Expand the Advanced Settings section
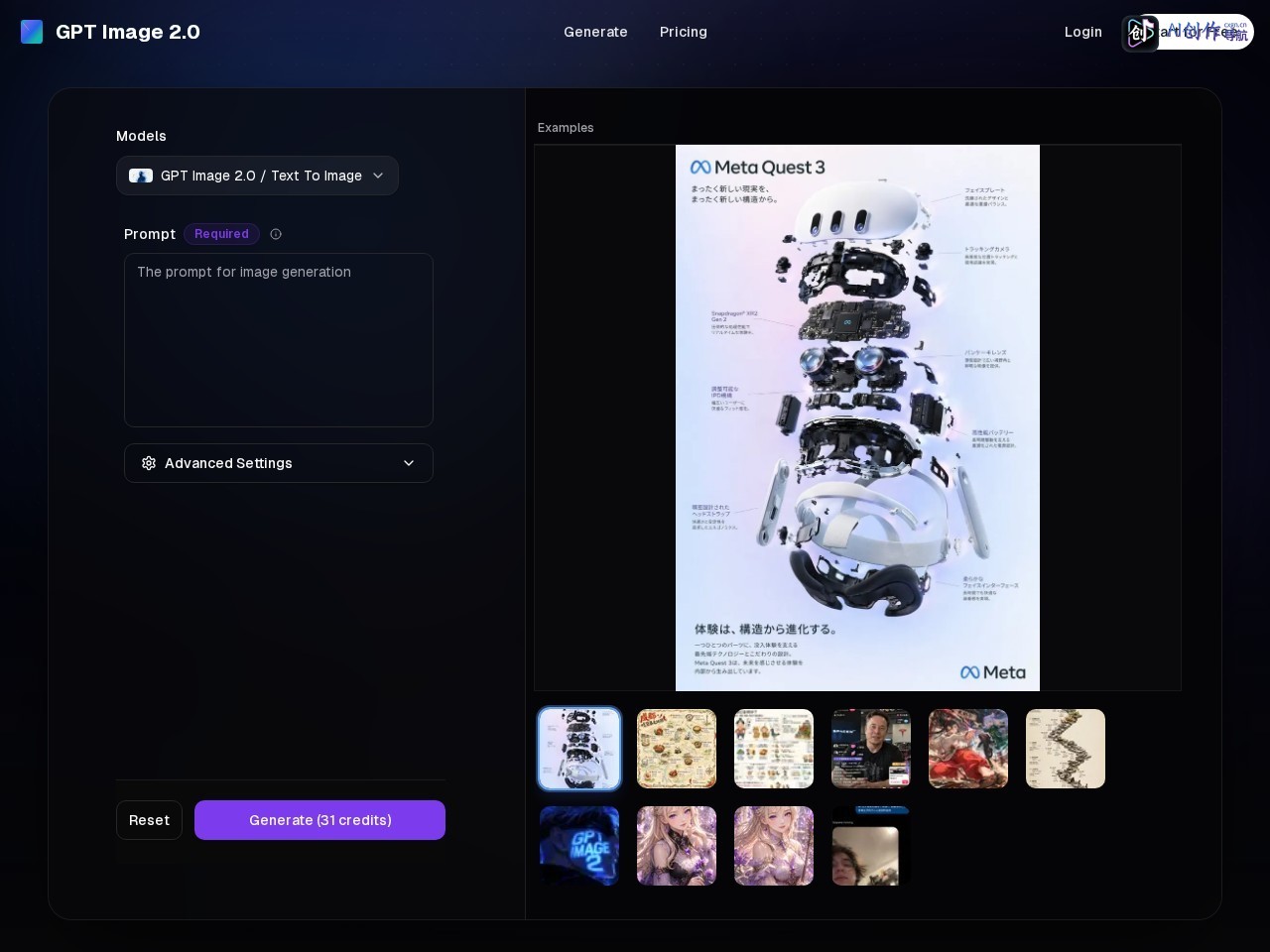The width and height of the screenshot is (1270, 952). pos(279,463)
